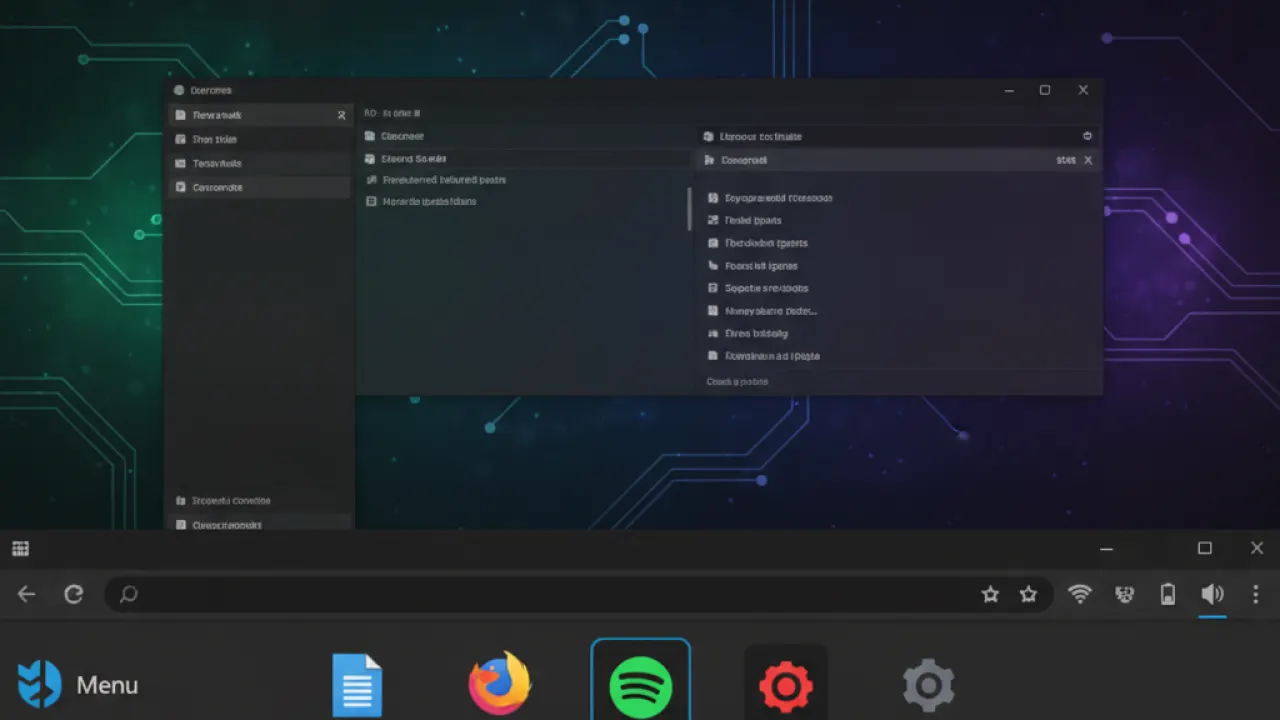Click the magnifier icon inside the address bar
The width and height of the screenshot is (1280, 720).
pyautogui.click(x=128, y=594)
